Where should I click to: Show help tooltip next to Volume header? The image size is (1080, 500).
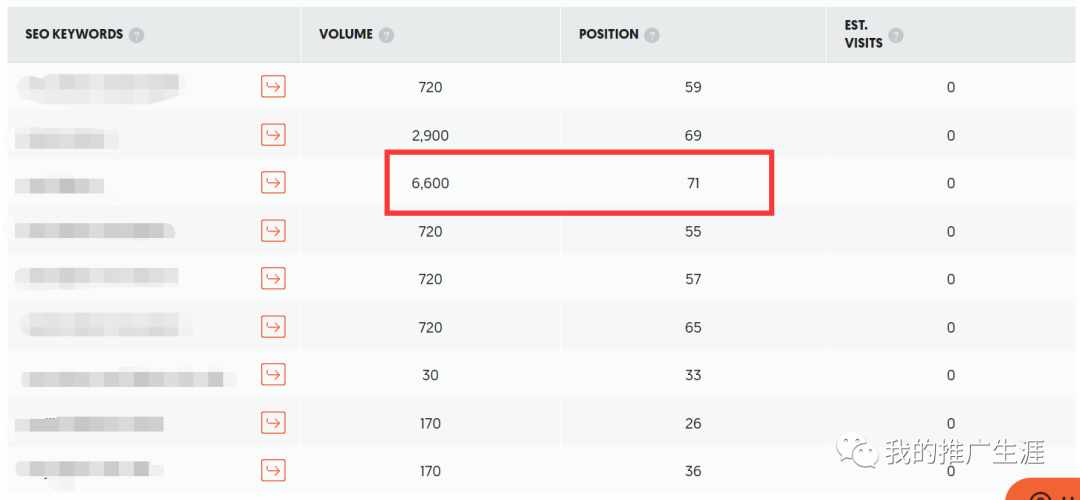[386, 35]
